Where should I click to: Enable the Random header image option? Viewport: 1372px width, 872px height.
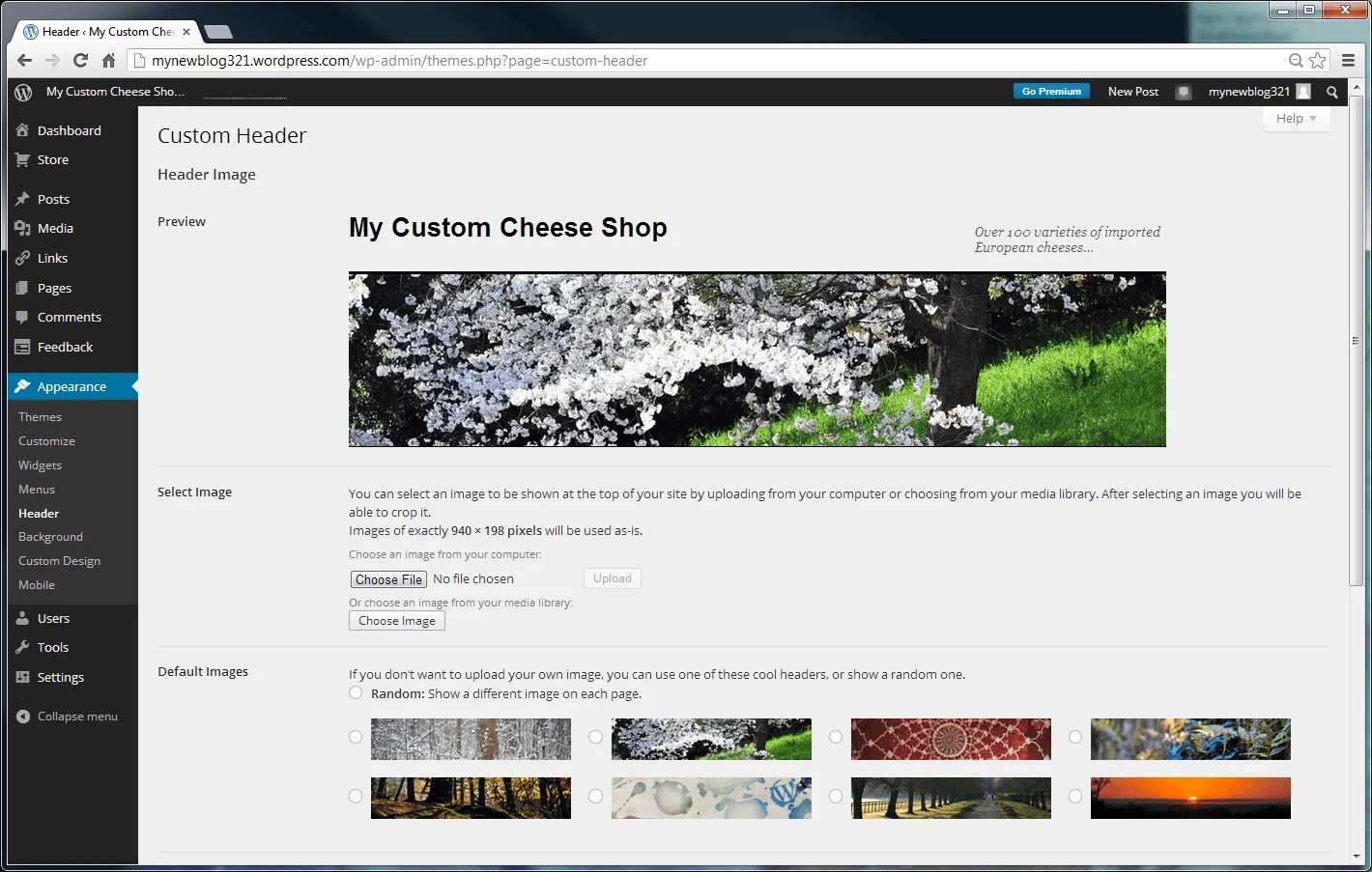click(x=356, y=692)
